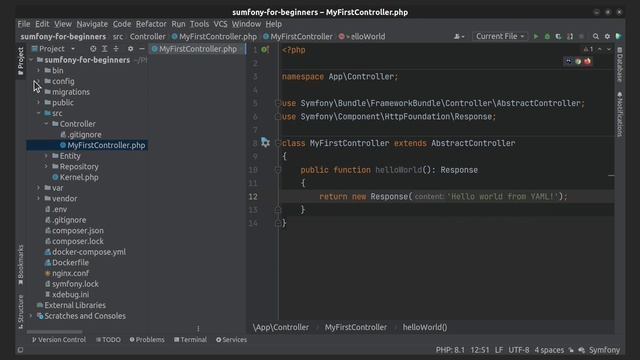The width and height of the screenshot is (640, 360).
Task: Expand the vendor folder
Action: (x=39, y=198)
